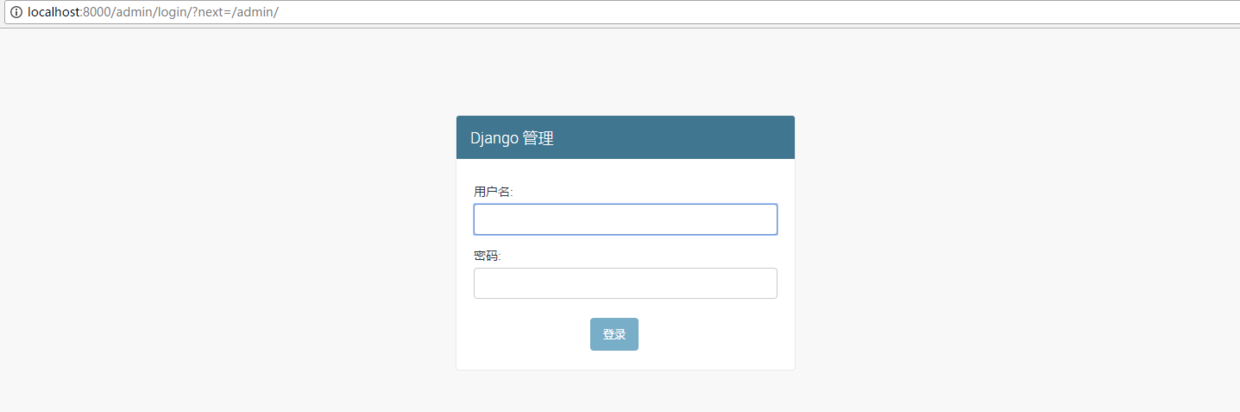1240x412 pixels.
Task: Click the 密码: label
Action: (487, 255)
